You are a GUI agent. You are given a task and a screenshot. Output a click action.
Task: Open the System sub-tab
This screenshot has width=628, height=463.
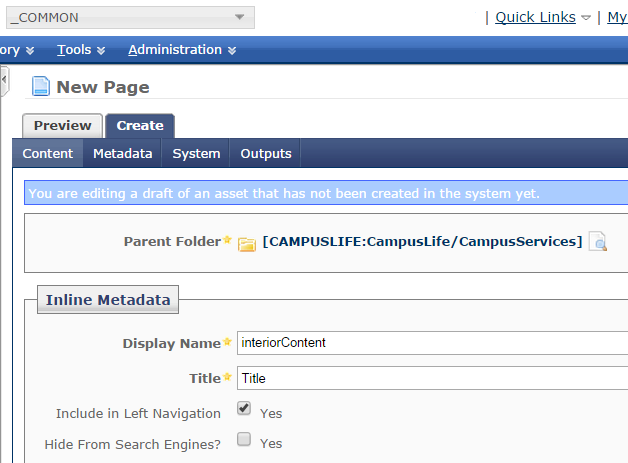pyautogui.click(x=196, y=153)
